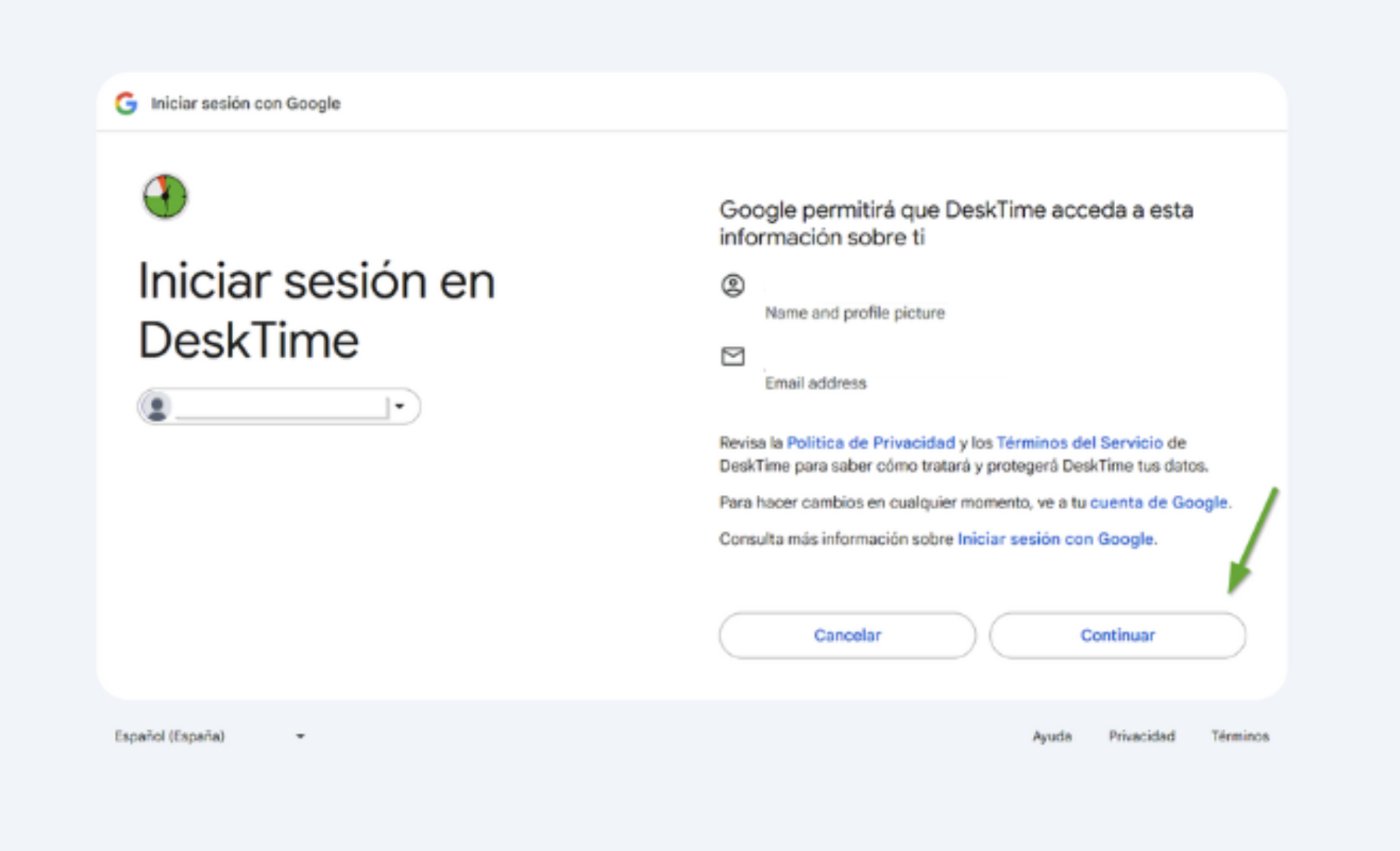Click the DeskTime clock logo

click(165, 196)
